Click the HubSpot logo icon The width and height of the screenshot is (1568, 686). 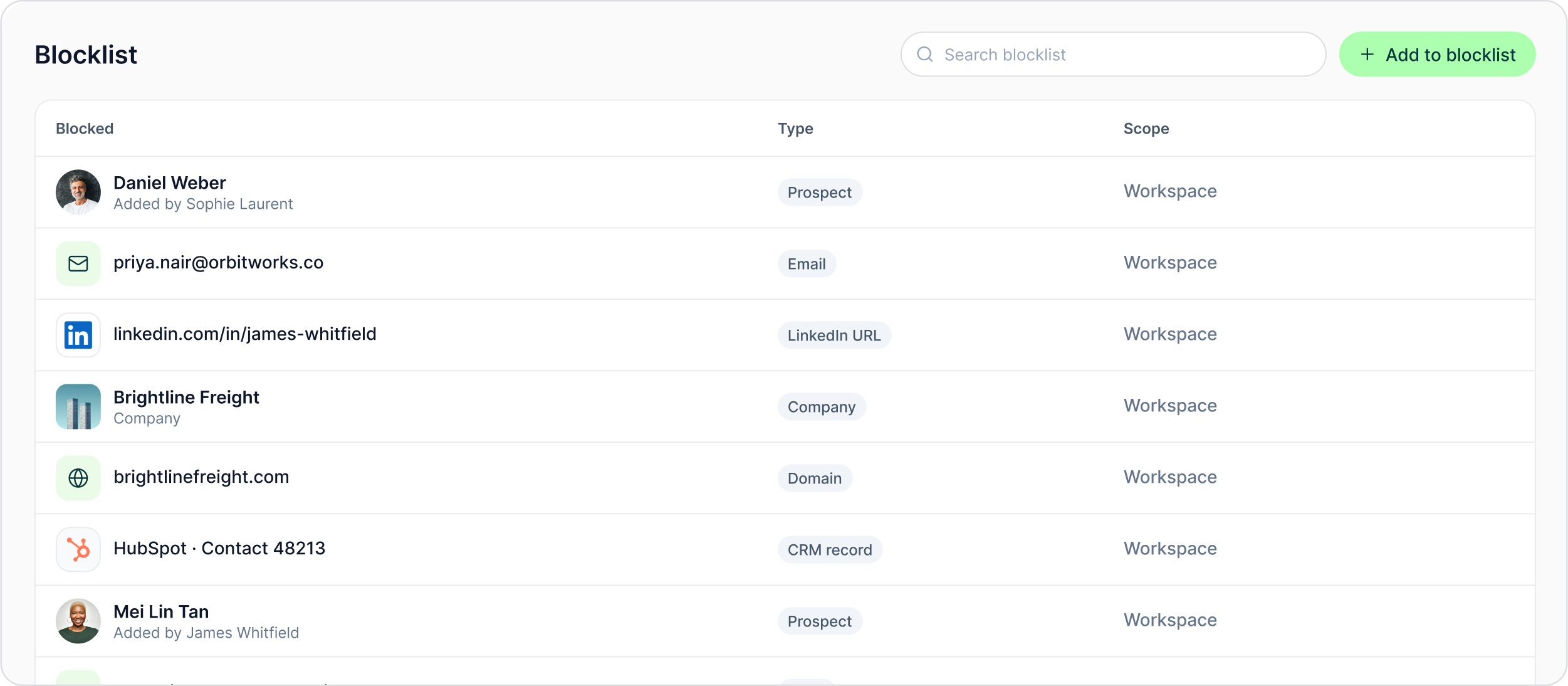click(78, 549)
